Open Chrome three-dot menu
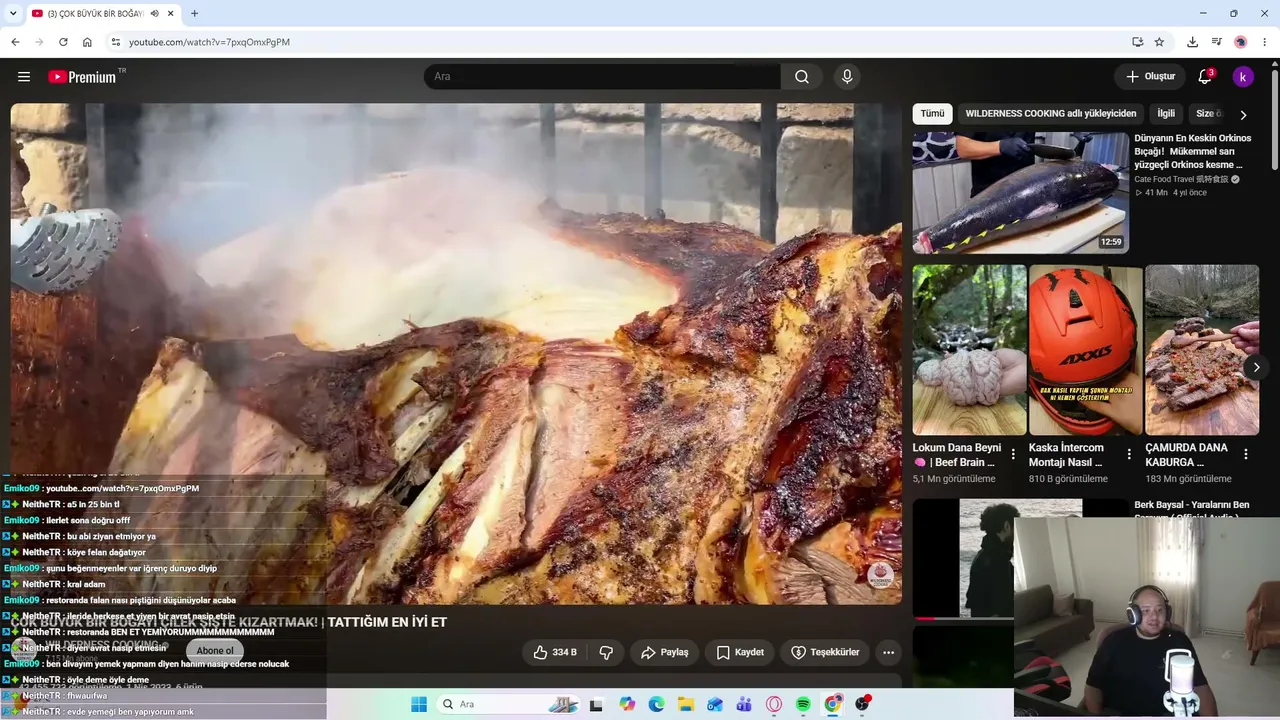The height and width of the screenshot is (720, 1280). click(1265, 42)
